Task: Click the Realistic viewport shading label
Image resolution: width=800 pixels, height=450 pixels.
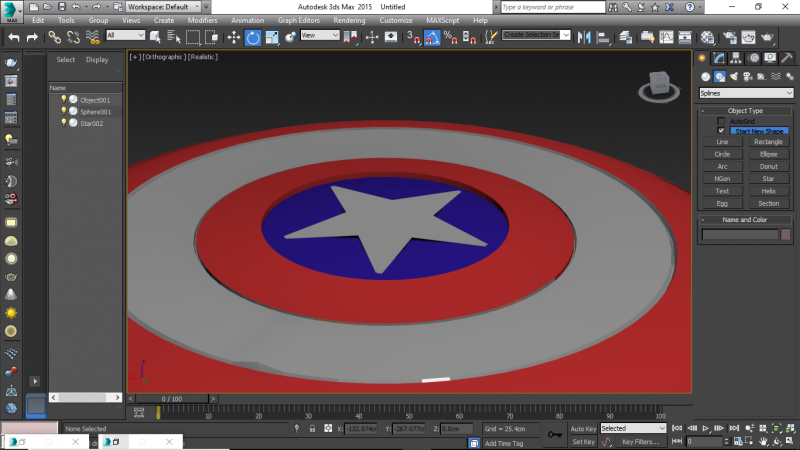Action: pyautogui.click(x=203, y=57)
